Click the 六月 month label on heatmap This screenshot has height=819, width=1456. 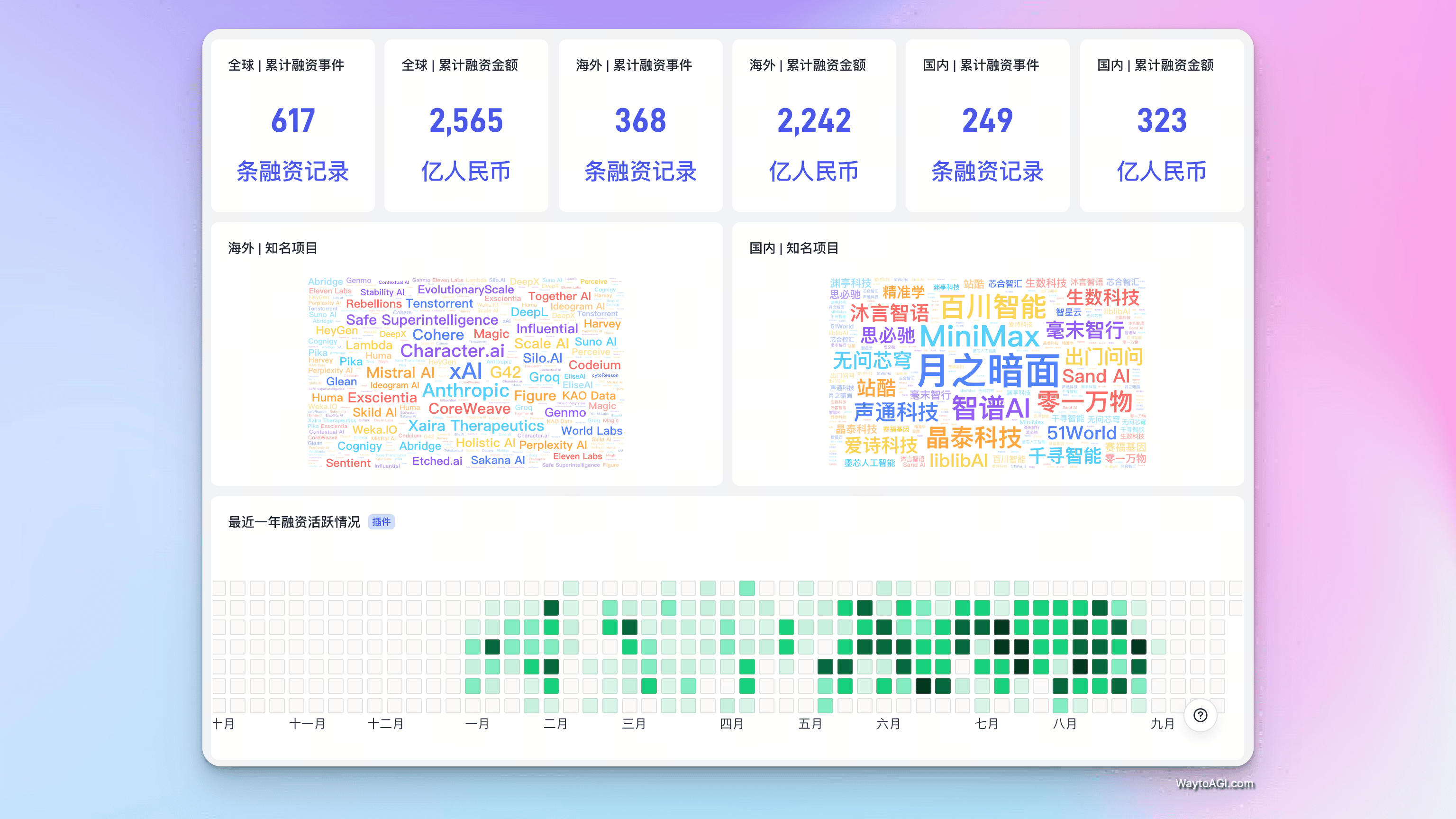pos(888,723)
